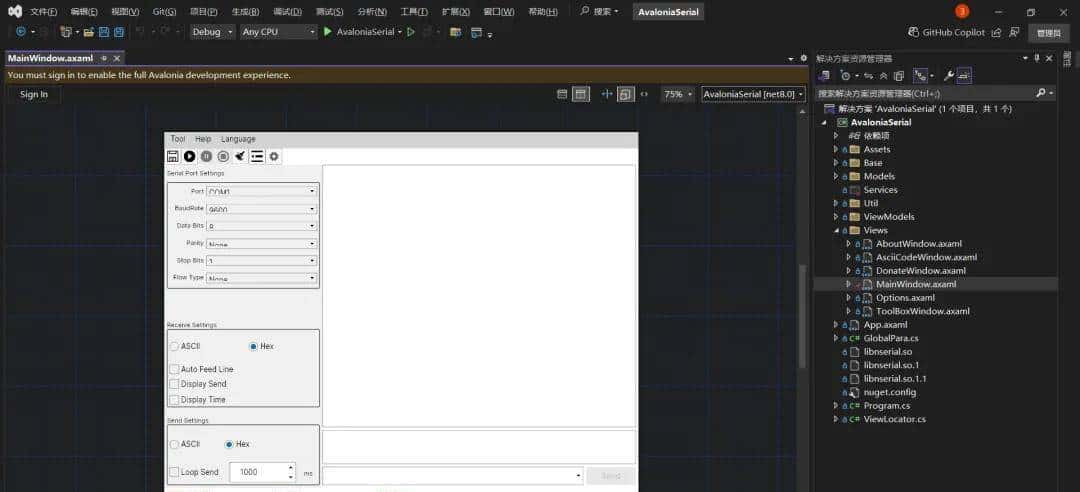1080x492 pixels.
Task: Open the Any CPU platform dropdown
Action: click(279, 32)
